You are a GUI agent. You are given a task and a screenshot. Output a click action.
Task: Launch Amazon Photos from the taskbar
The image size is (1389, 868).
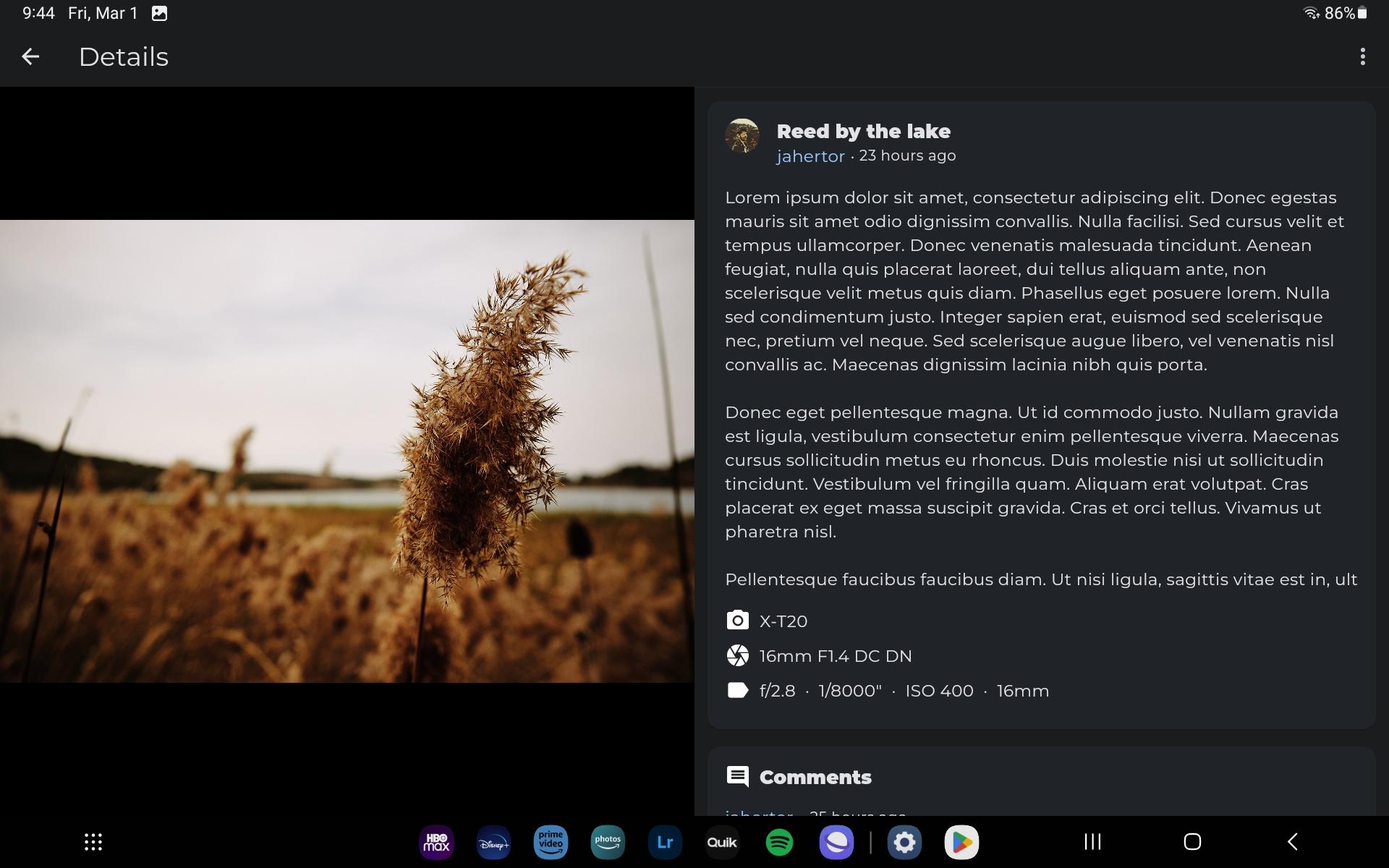point(608,842)
